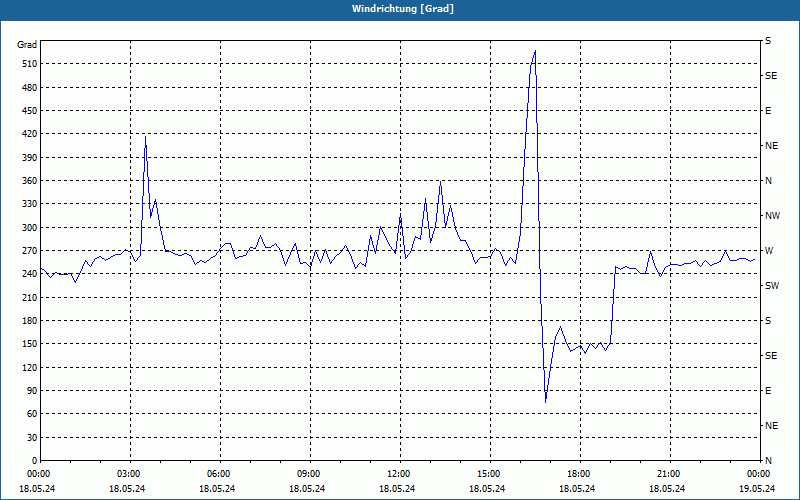Click the y-axis value "480"
The width and height of the screenshot is (800, 500).
pos(29,87)
